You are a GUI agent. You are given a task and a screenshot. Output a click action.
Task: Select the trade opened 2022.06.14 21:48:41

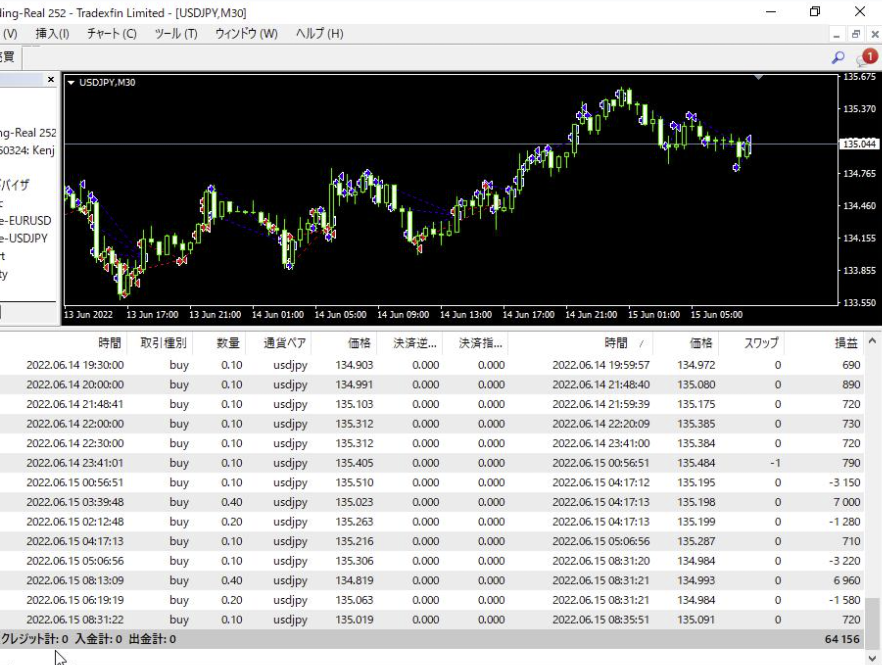tap(432, 404)
